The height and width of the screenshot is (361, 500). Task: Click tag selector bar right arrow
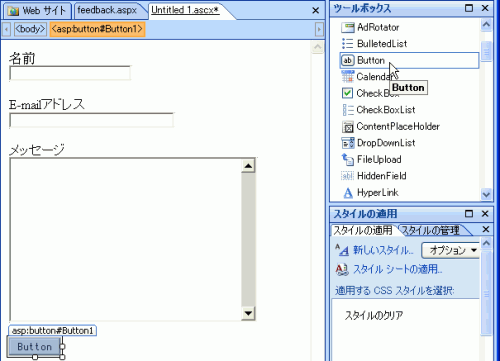[x=319, y=29]
